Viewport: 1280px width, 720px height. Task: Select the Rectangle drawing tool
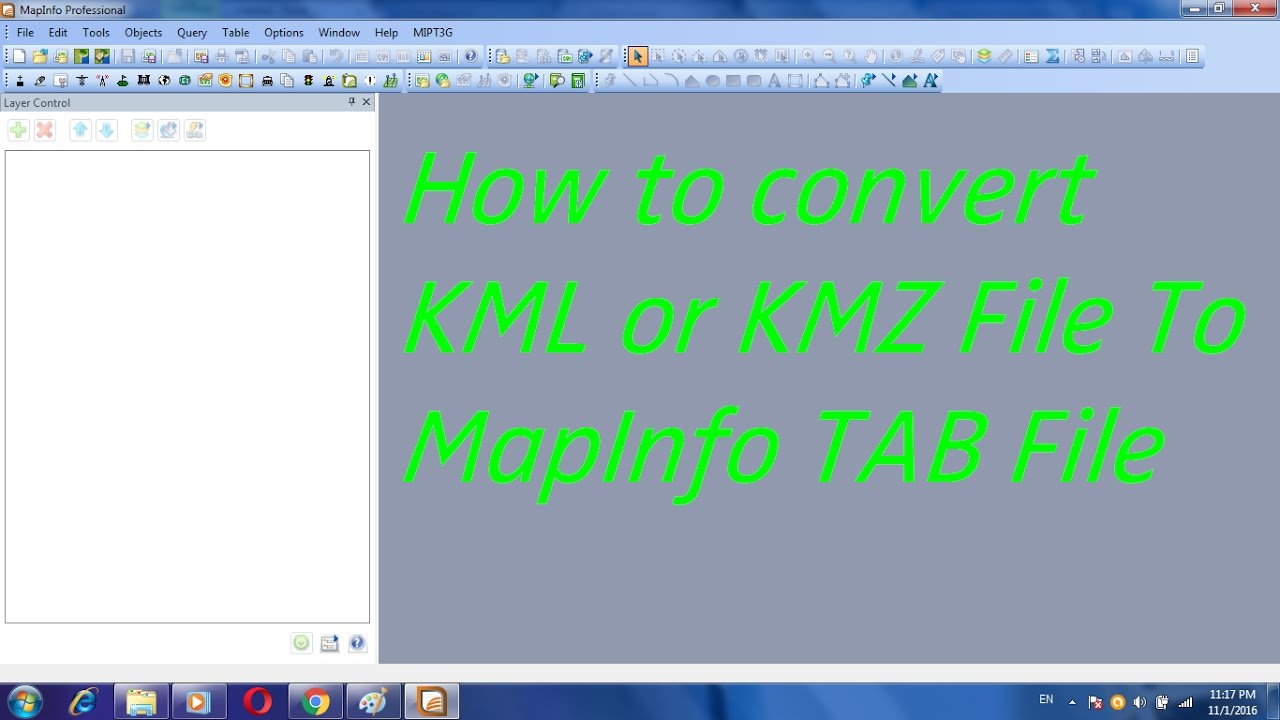coord(732,80)
